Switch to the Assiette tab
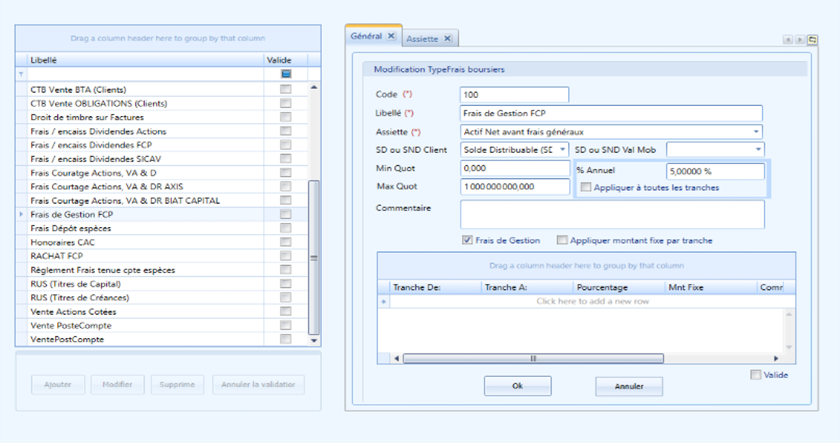Viewport: 840px width, 443px height. click(422, 39)
